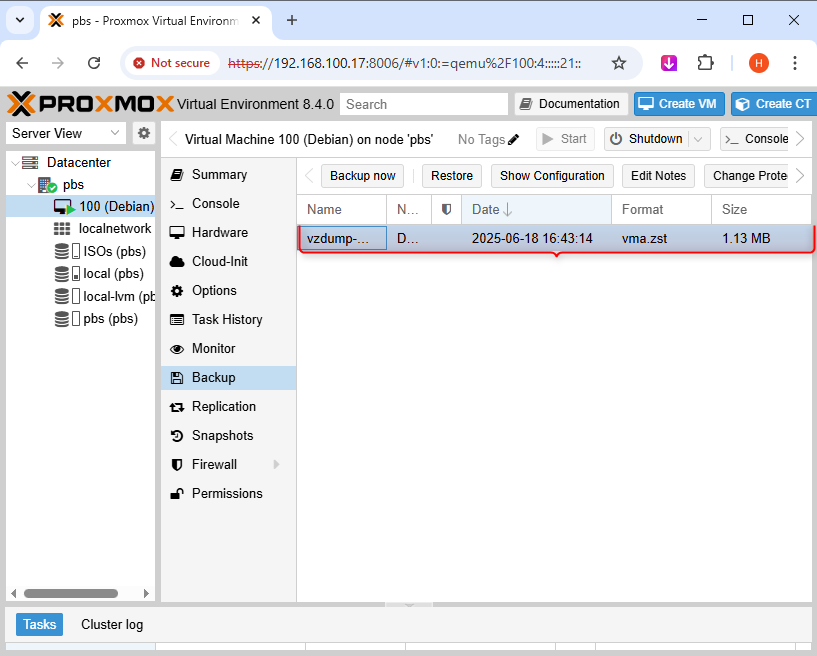This screenshot has width=817, height=656.
Task: Open the Chrome tab search dropdown
Action: [x=20, y=20]
